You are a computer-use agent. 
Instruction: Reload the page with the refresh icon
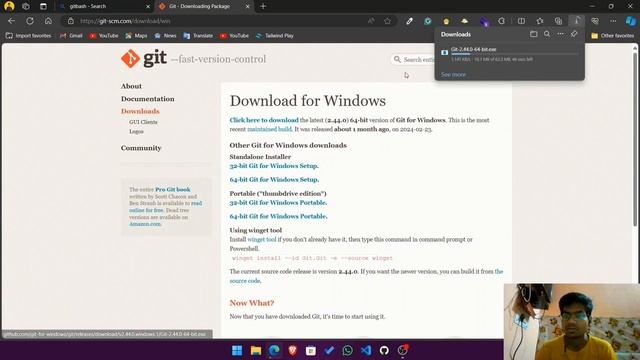pyautogui.click(x=30, y=21)
